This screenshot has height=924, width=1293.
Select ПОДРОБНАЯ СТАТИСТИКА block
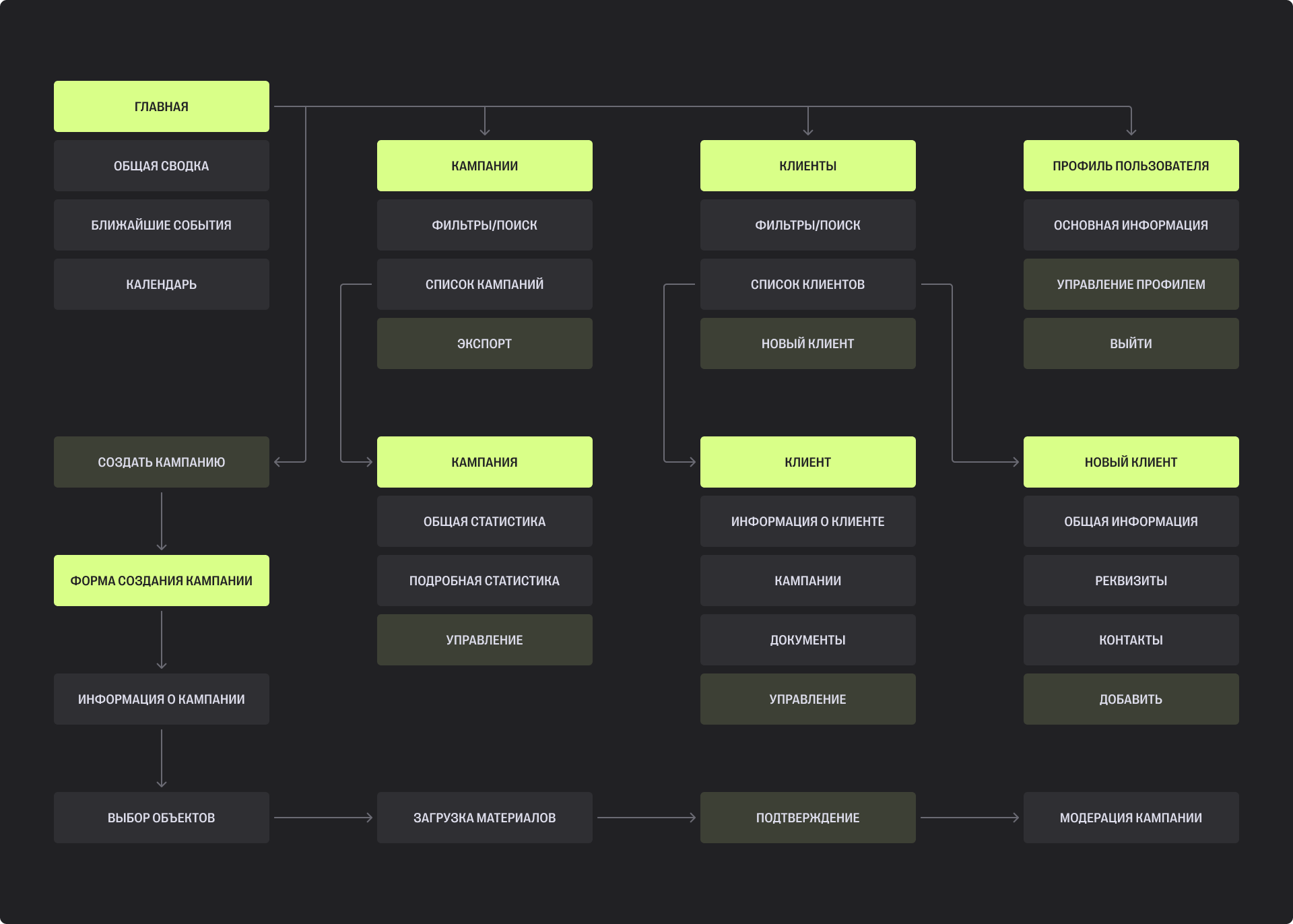(485, 581)
